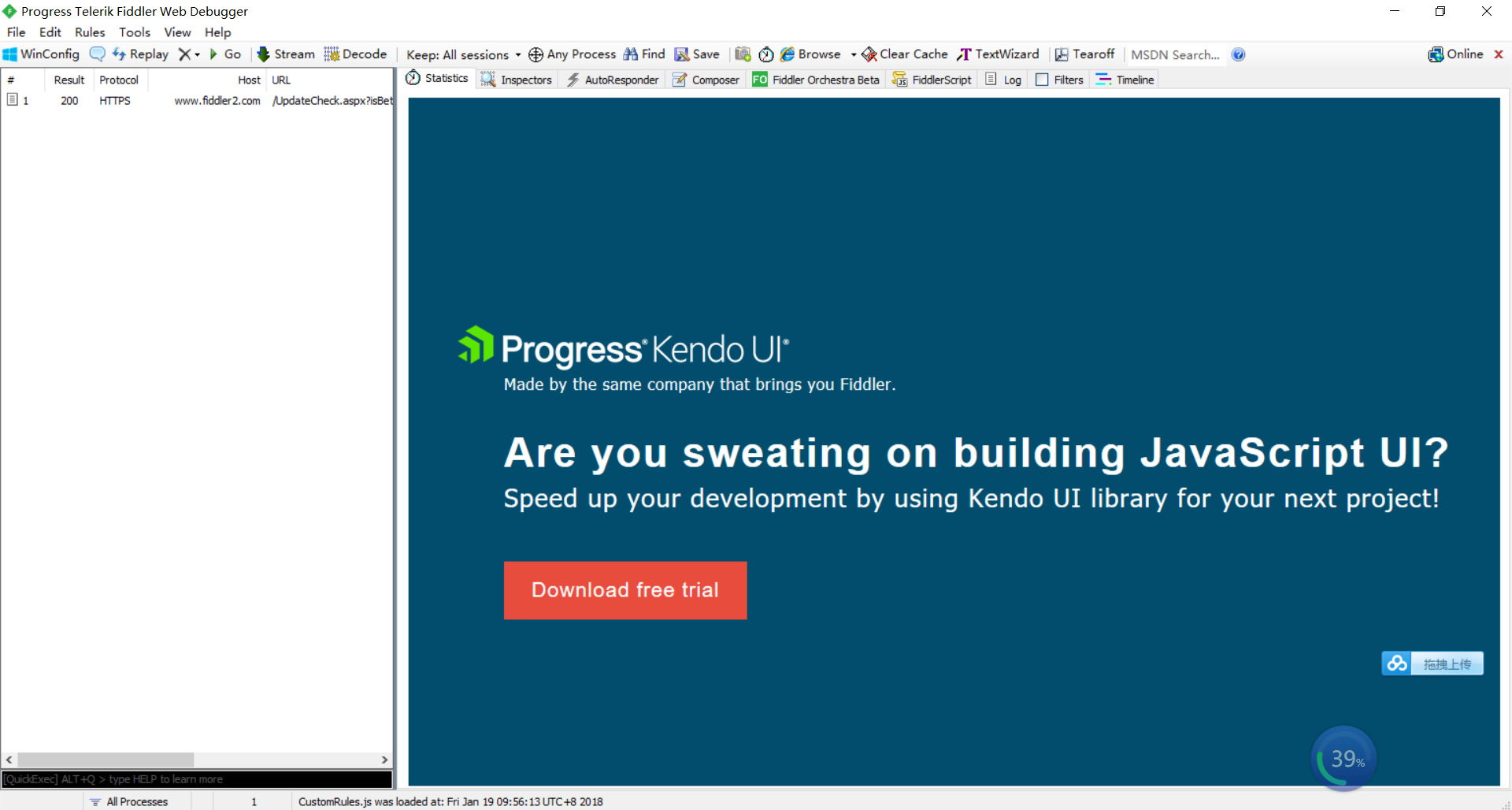Click the comment speech-bubble icon
Screen dimensions: 1512x810
[97, 54]
